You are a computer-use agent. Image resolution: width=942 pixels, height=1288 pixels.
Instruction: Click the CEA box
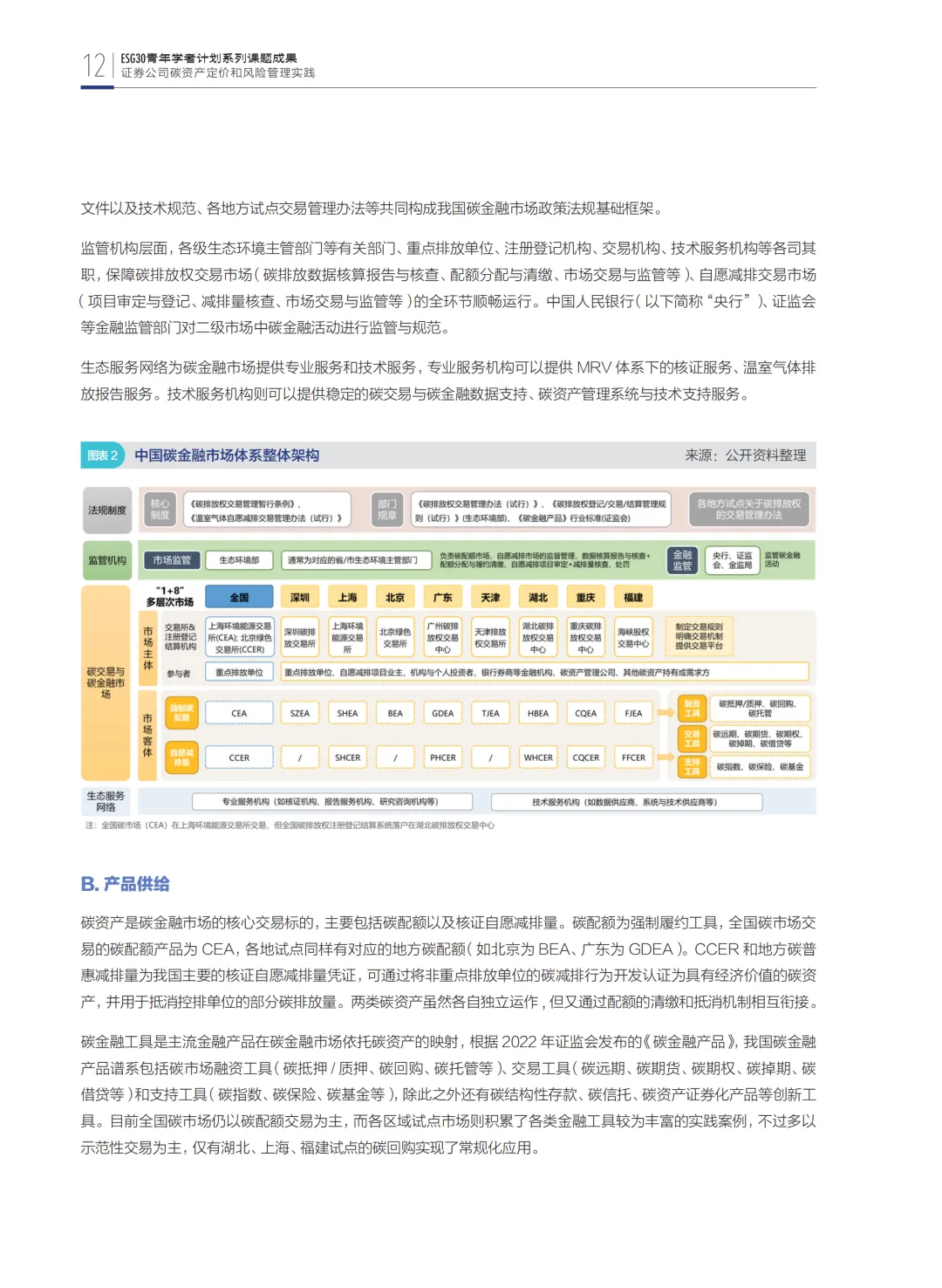(239, 713)
